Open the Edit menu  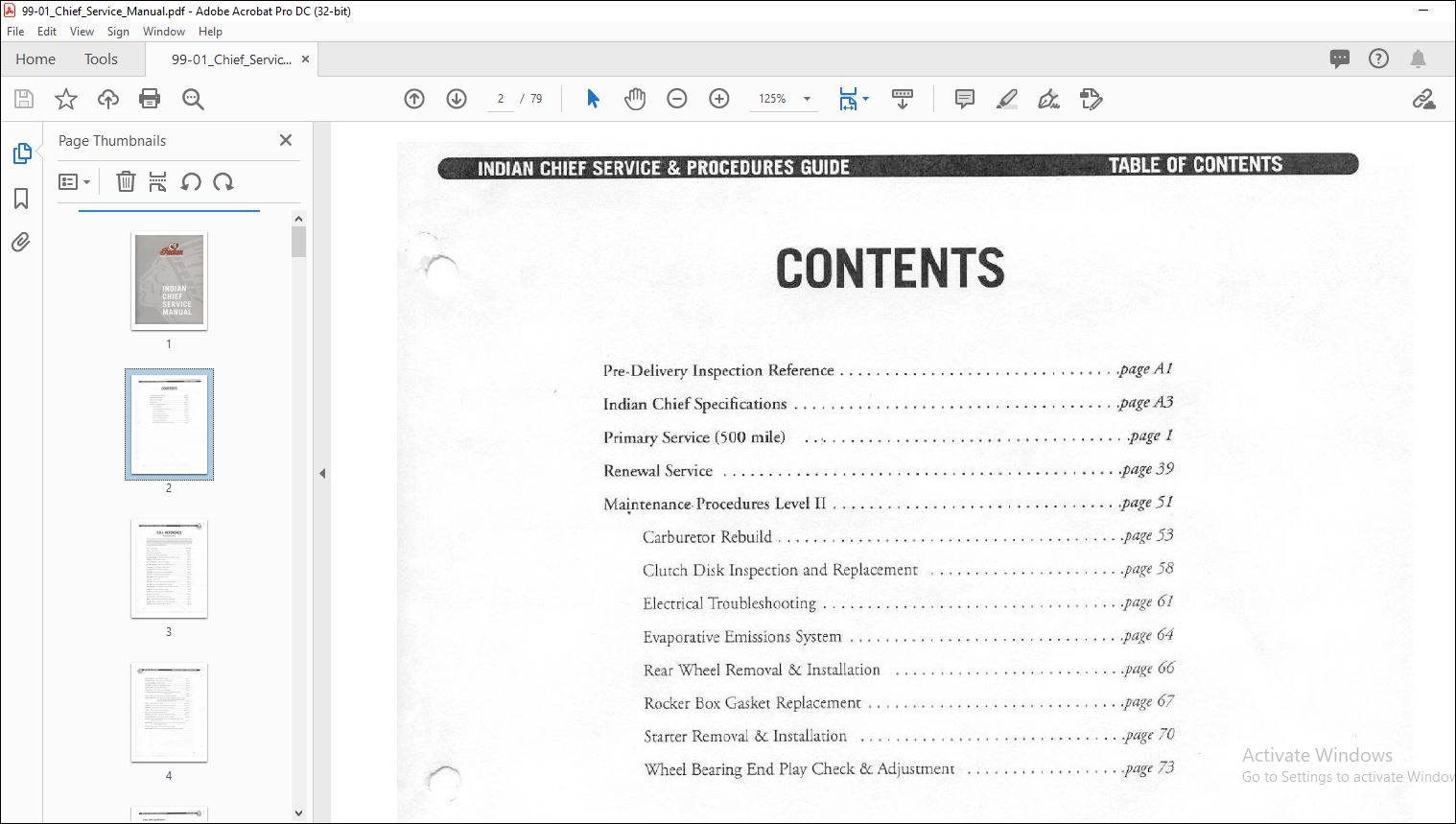tap(47, 32)
